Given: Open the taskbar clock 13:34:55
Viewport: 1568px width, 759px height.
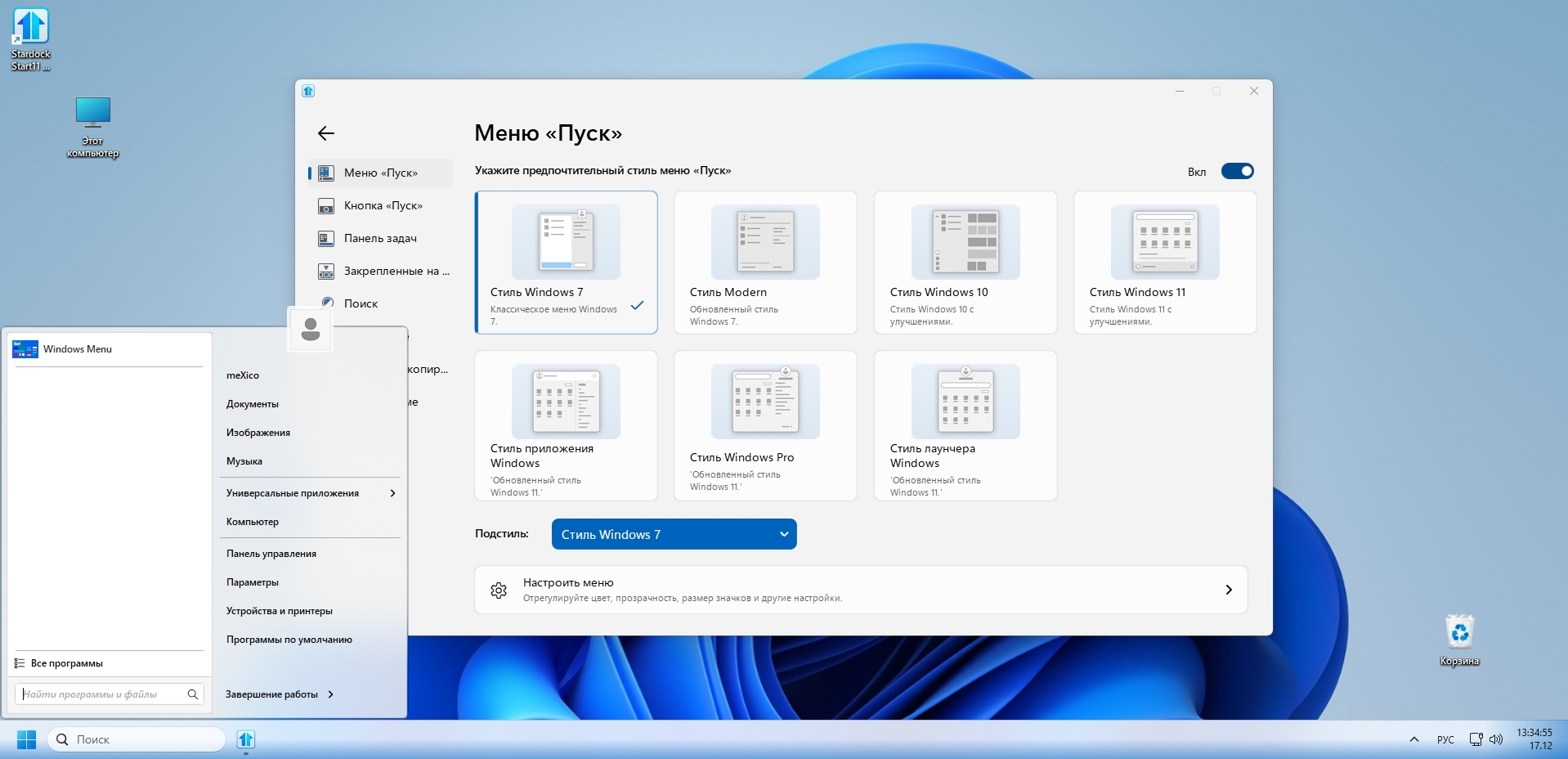Looking at the screenshot, I should [x=1534, y=739].
